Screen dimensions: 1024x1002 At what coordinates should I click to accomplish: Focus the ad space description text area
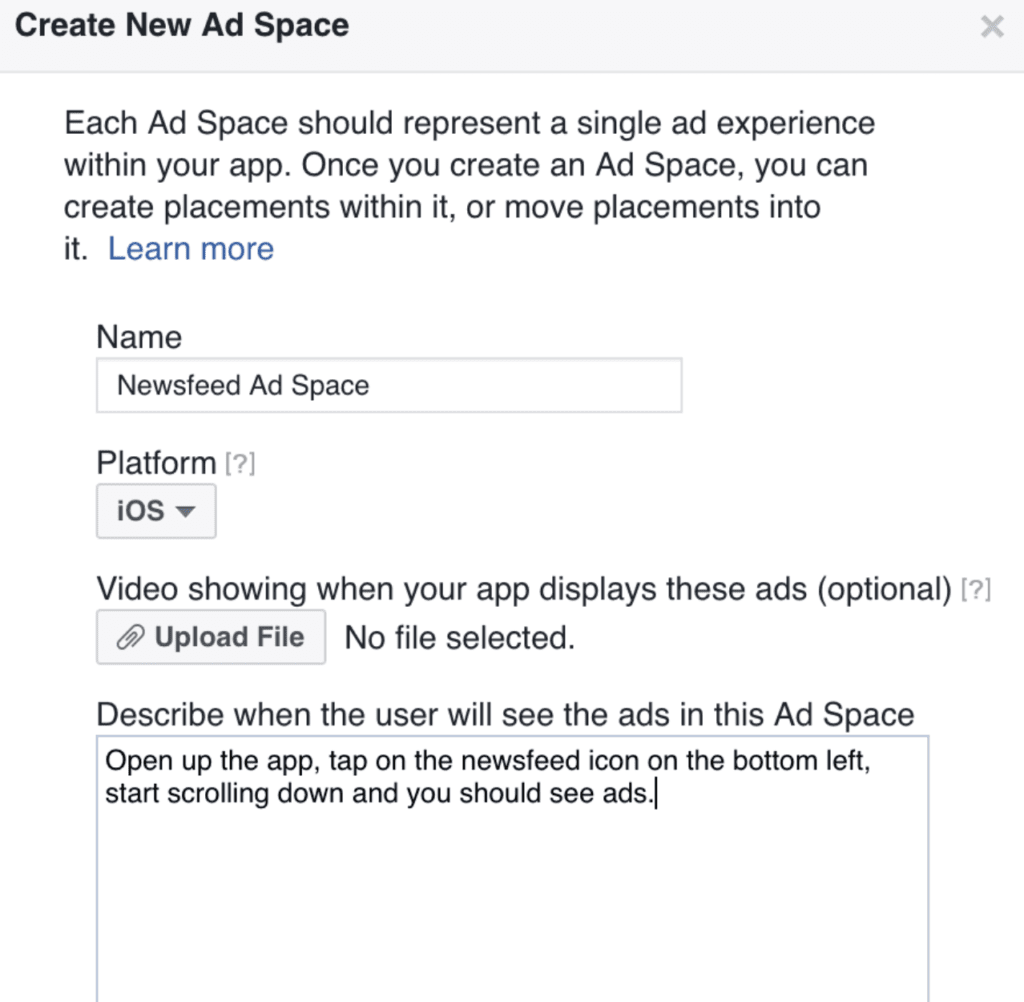pyautogui.click(x=513, y=869)
